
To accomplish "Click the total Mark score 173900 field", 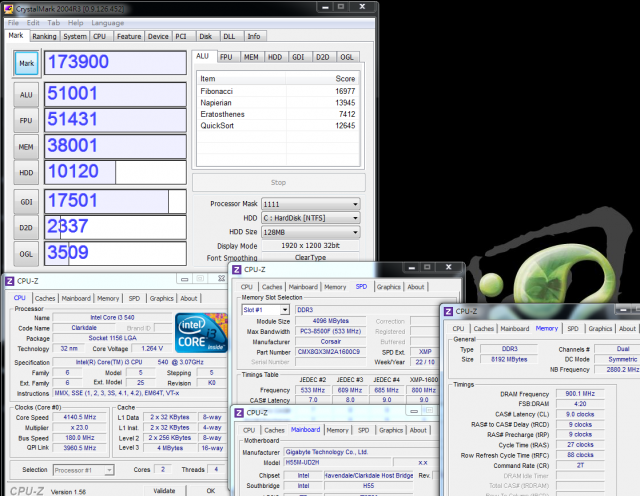I will pyautogui.click(x=115, y=62).
